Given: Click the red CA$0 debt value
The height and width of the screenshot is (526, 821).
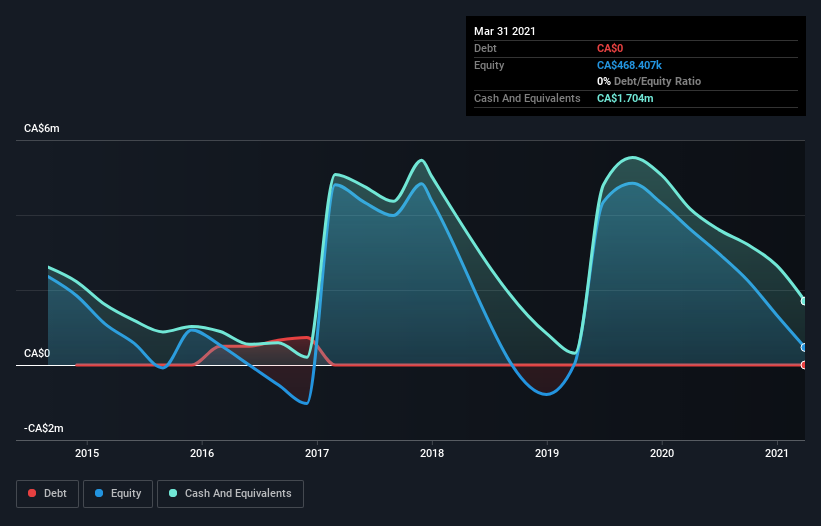Looking at the screenshot, I should click(610, 48).
